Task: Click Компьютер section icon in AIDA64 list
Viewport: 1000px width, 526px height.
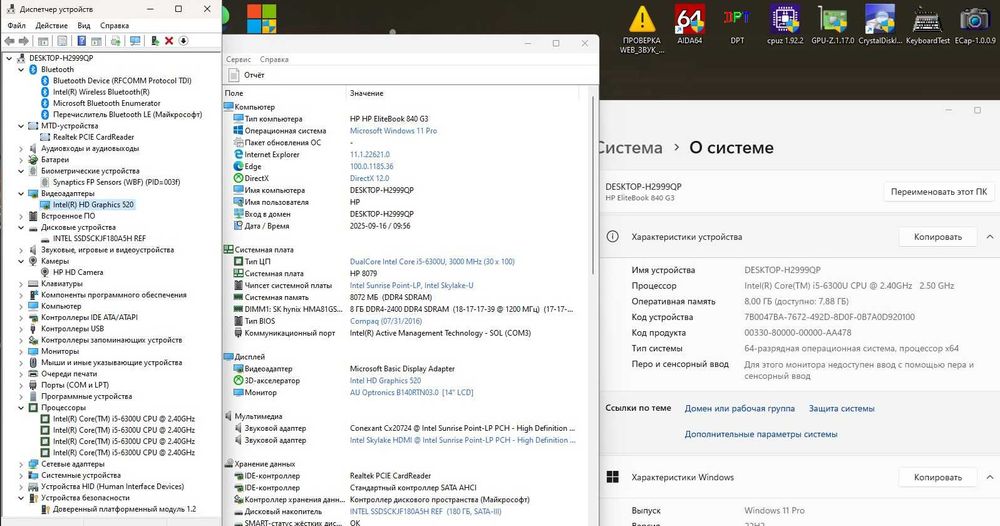Action: [x=228, y=107]
